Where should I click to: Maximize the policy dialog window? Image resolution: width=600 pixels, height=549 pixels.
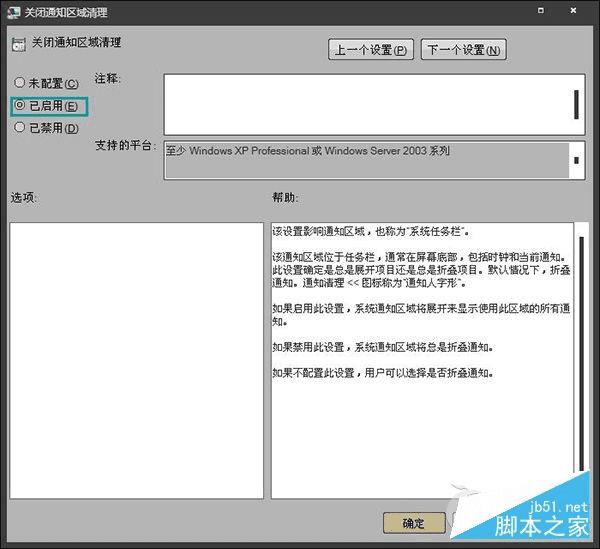click(541, 10)
